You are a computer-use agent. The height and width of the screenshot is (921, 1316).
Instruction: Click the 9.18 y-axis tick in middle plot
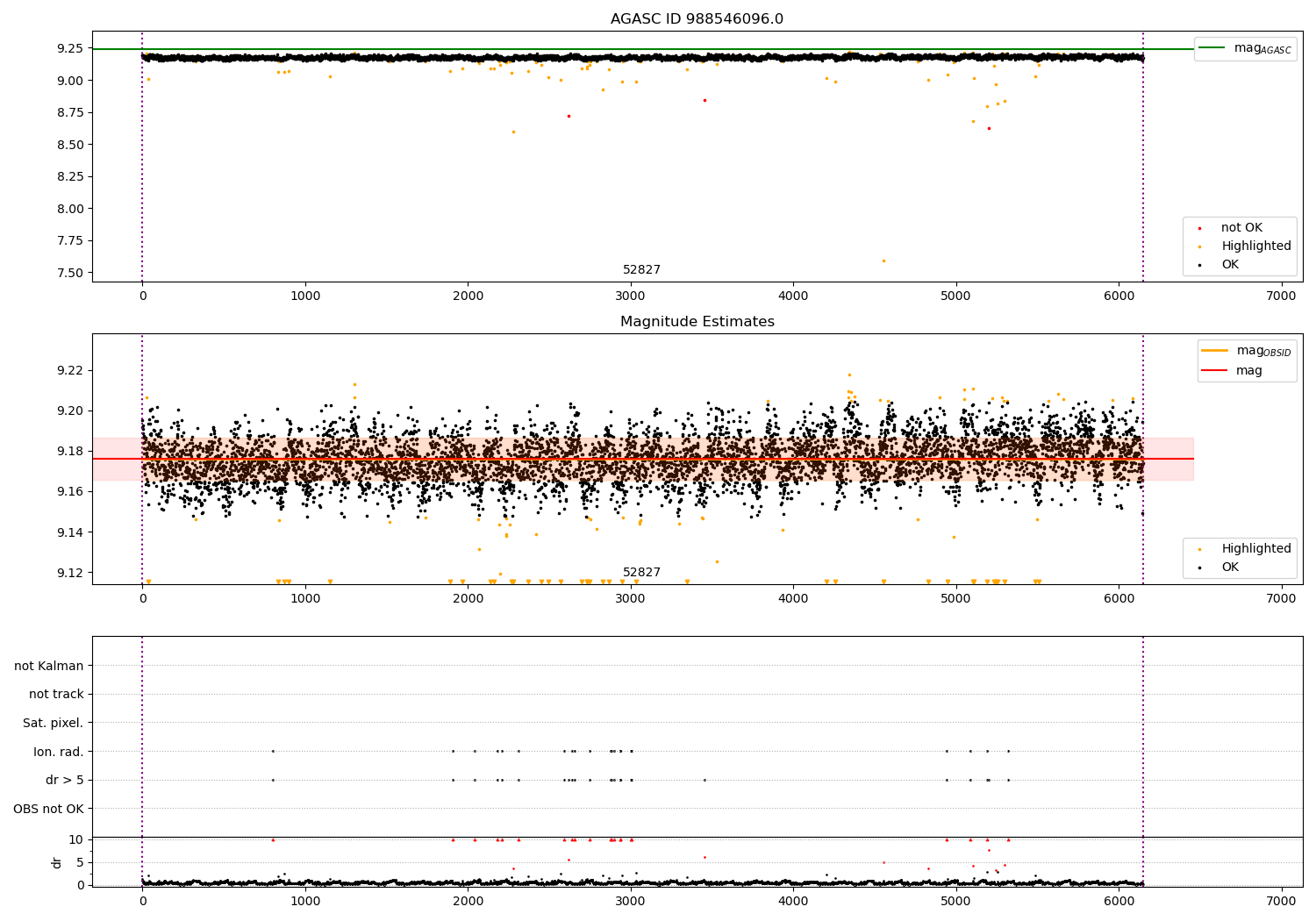[x=69, y=451]
